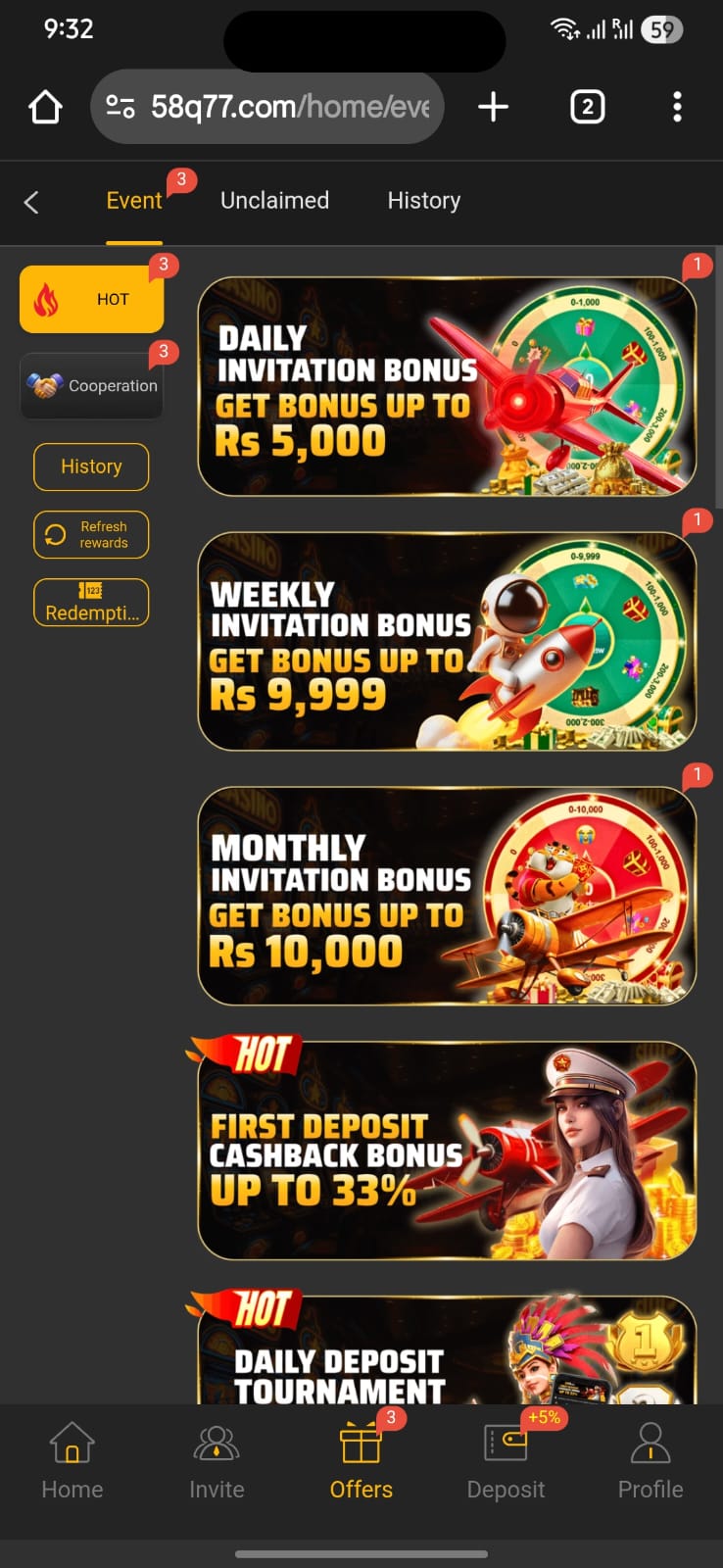Screen dimensions: 723x1568
Task: Switch to the top History tab
Action: [x=424, y=201]
